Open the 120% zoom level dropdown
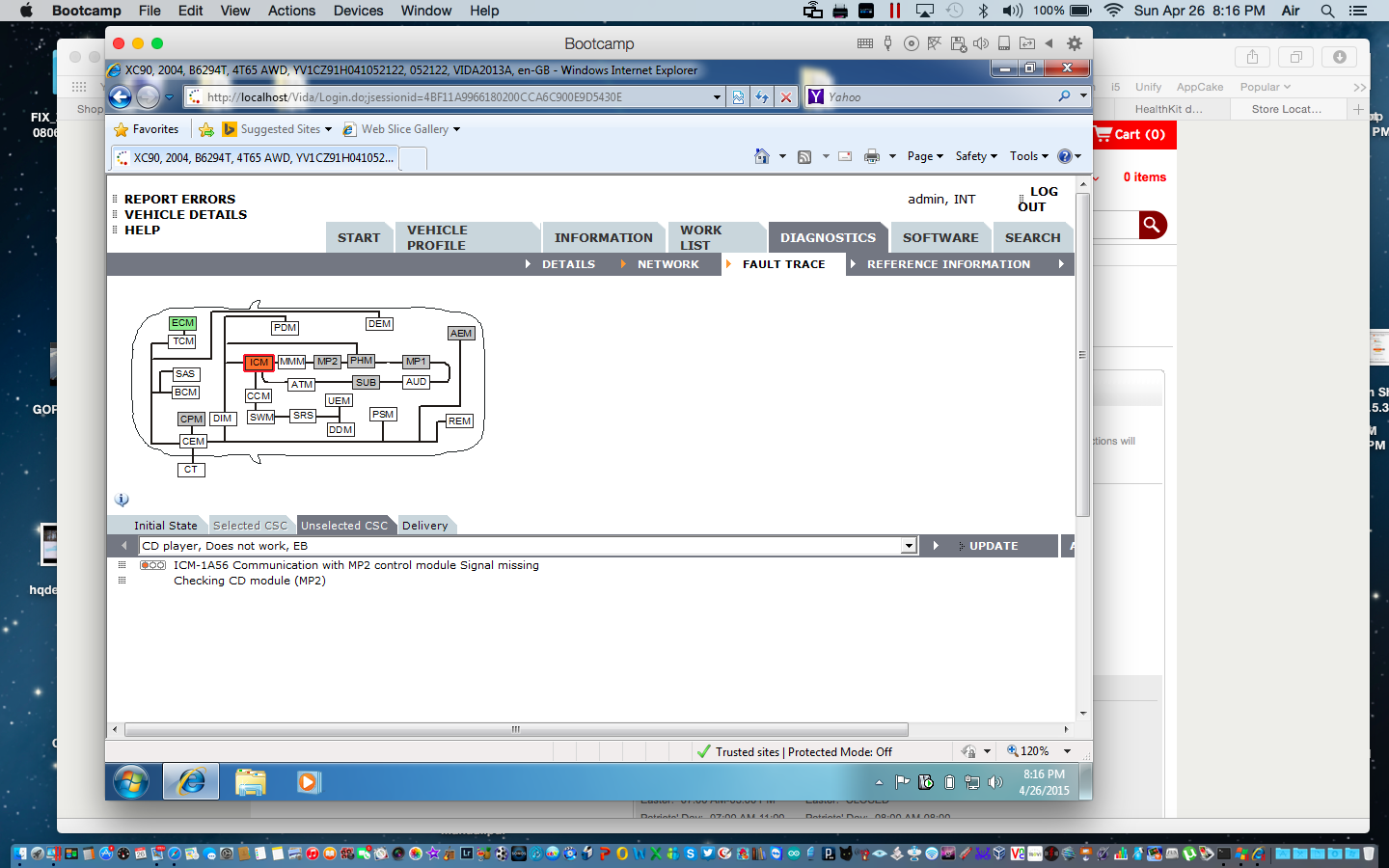The width and height of the screenshot is (1389, 868). click(x=1067, y=751)
